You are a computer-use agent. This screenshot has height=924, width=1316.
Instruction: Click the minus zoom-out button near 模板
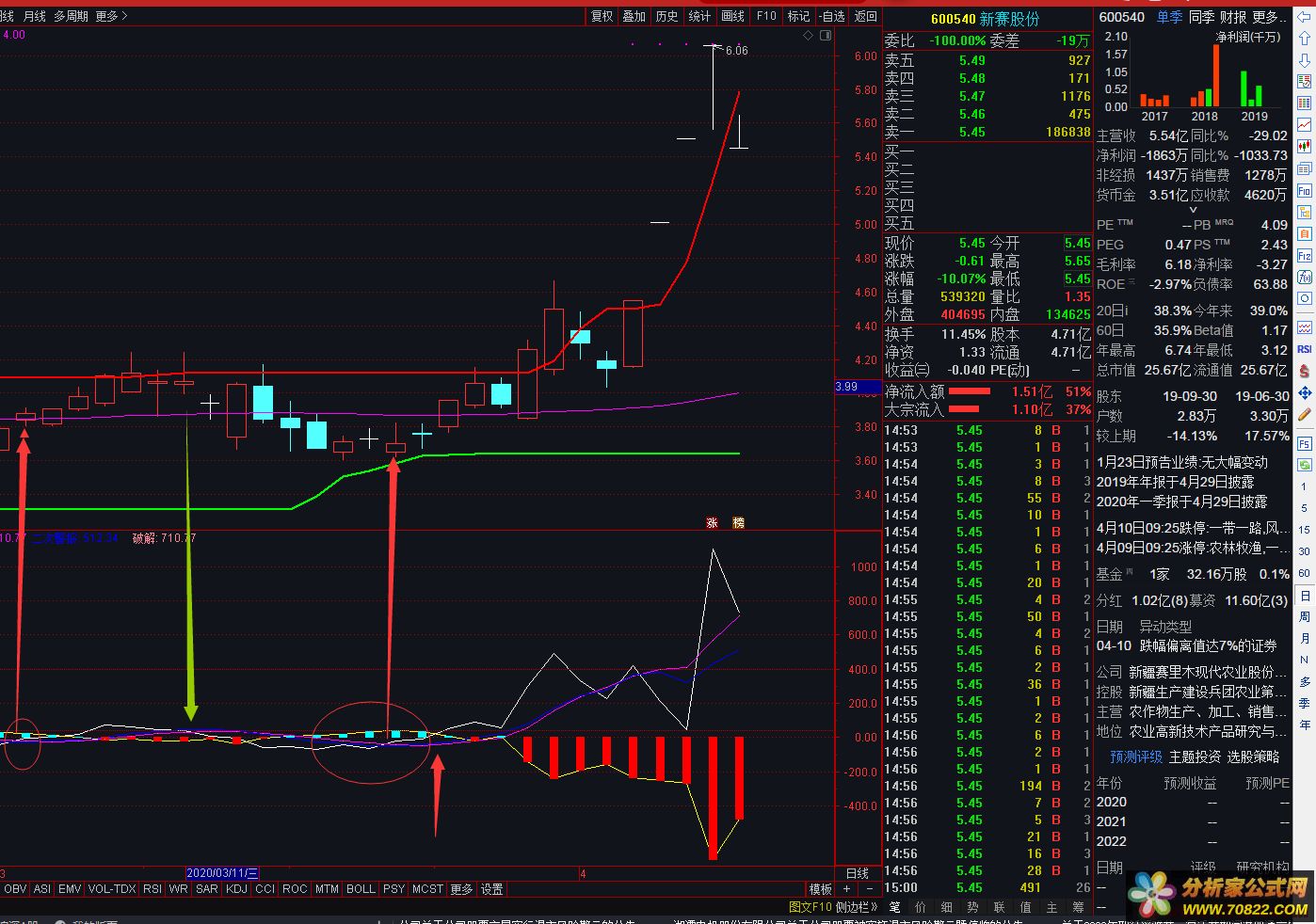pyautogui.click(x=868, y=889)
